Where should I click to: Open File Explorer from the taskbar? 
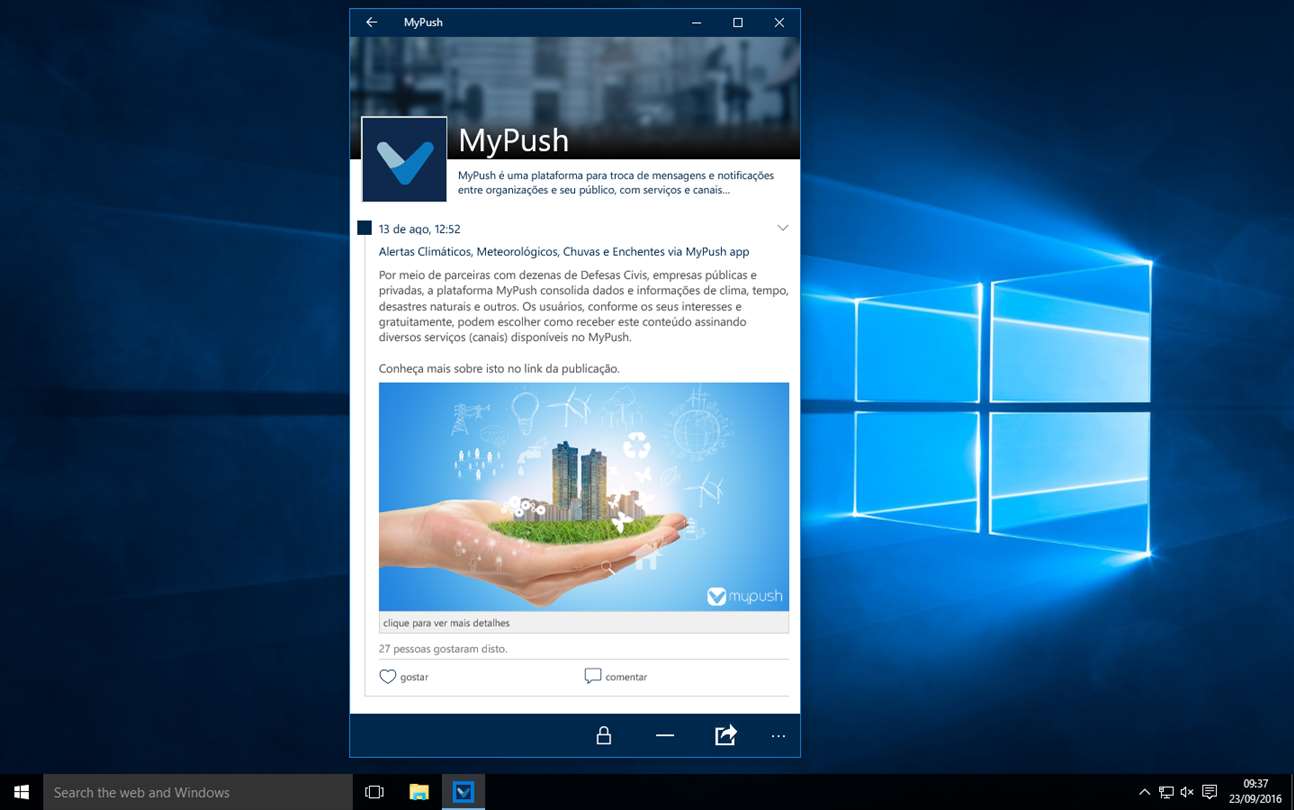(419, 792)
